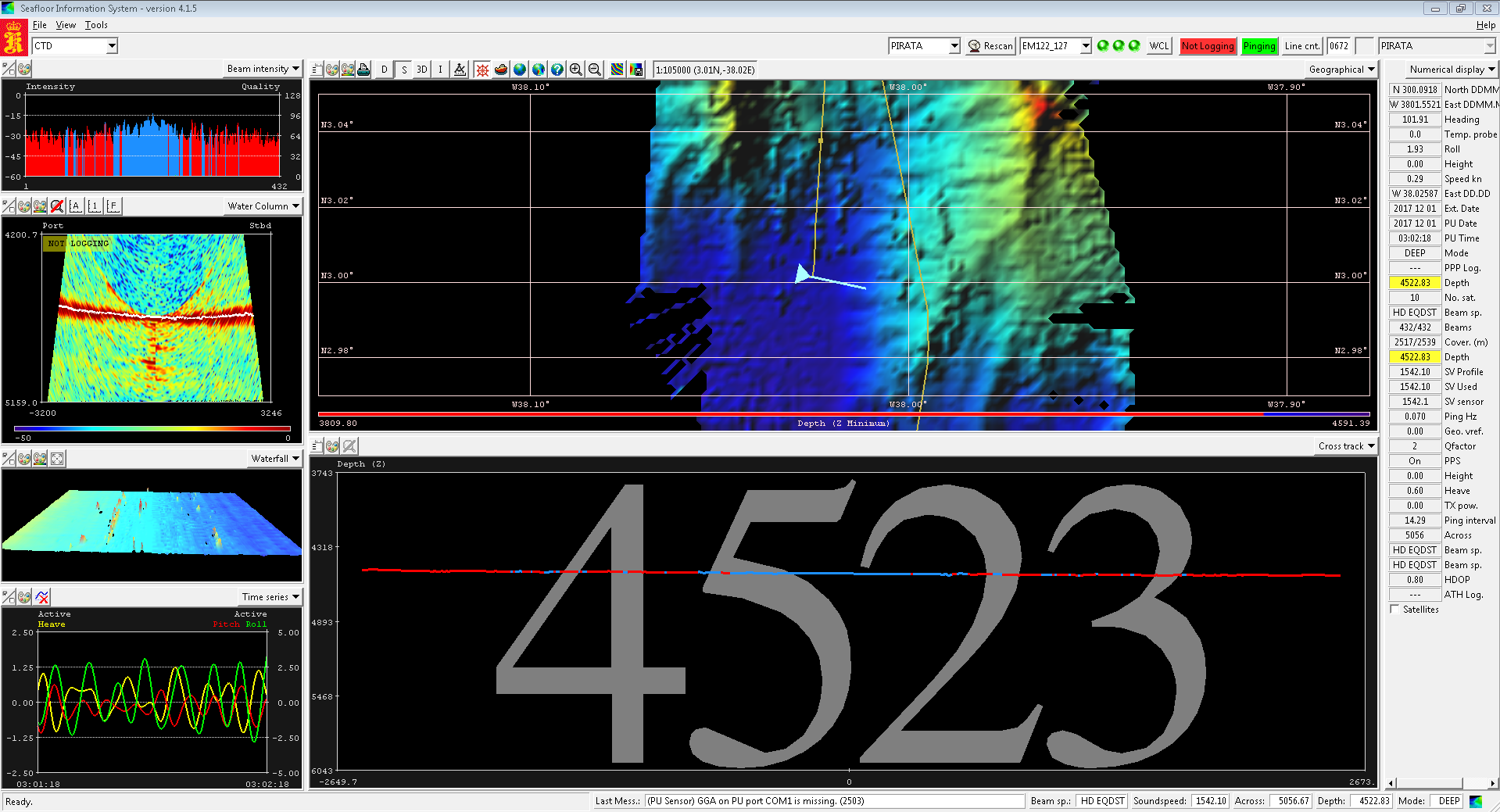Image resolution: width=1500 pixels, height=812 pixels.
Task: Open dynamic colors palette in Geographical view
Action: click(348, 70)
